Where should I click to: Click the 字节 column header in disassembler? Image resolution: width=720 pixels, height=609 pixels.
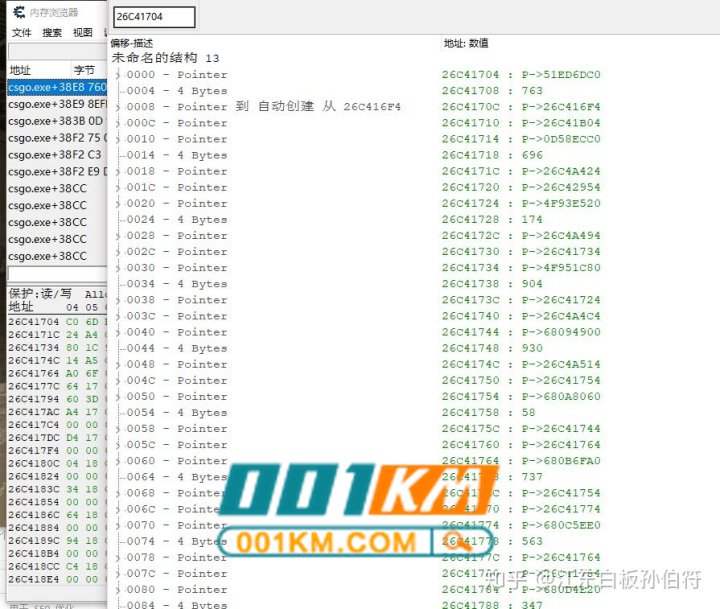click(x=84, y=70)
